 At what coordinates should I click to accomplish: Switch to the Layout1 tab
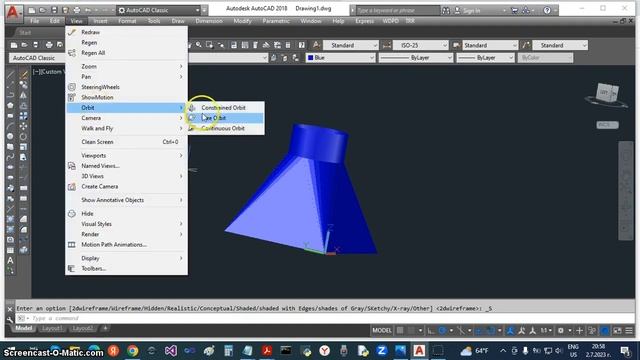tap(52, 328)
